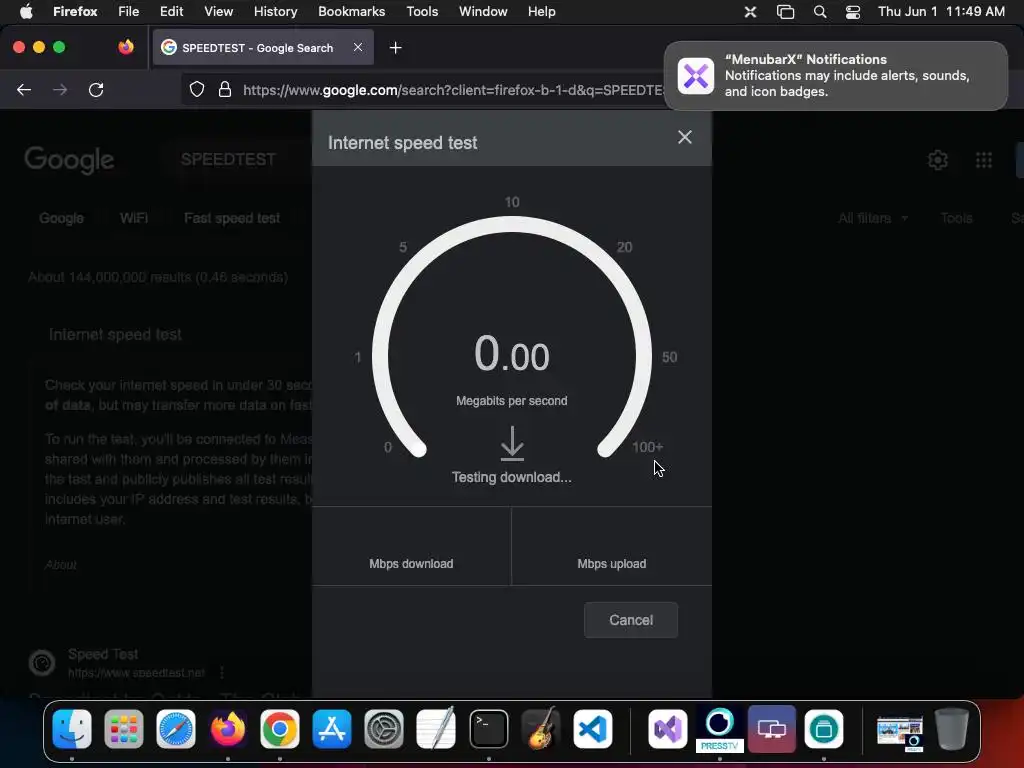Click the date and time clock
The width and height of the screenshot is (1024, 768).
click(941, 11)
